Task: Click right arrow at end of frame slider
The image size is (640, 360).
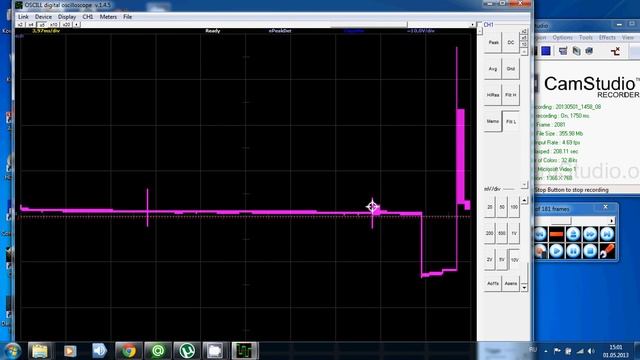Action: pos(611,221)
